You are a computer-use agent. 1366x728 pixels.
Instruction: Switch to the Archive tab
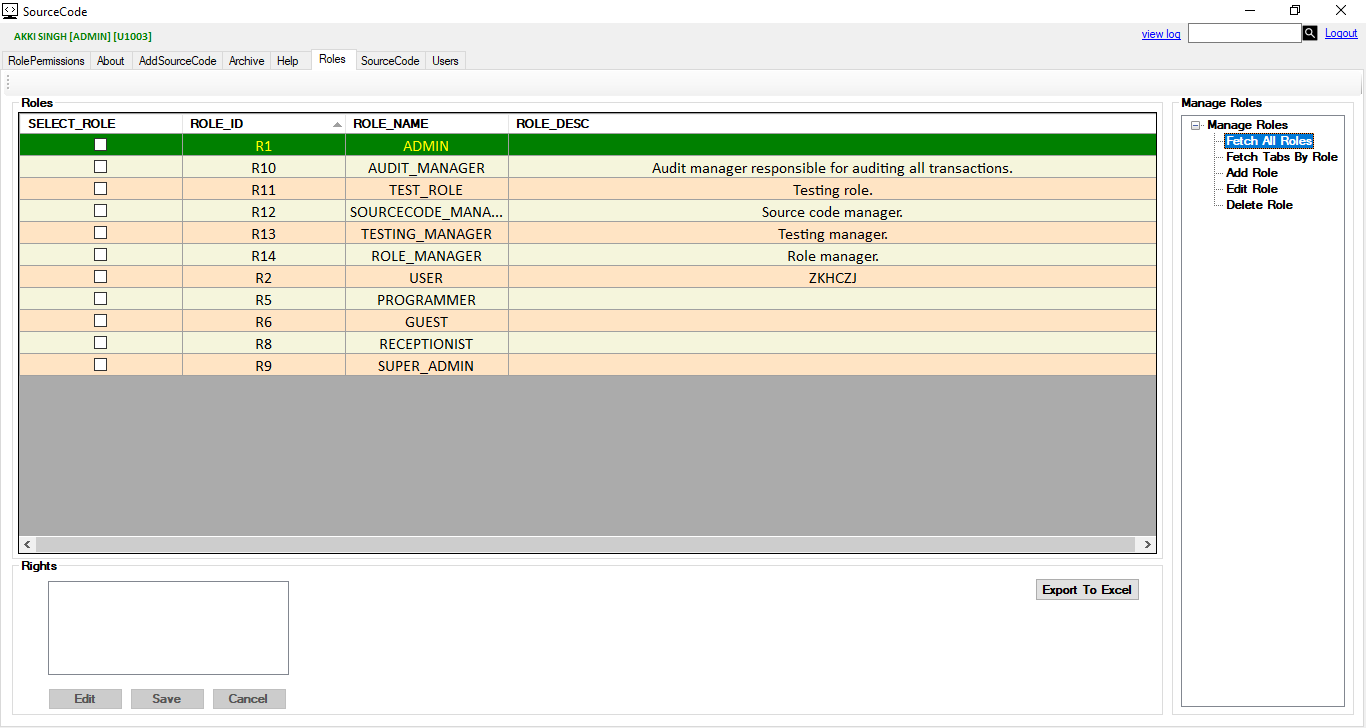point(246,61)
